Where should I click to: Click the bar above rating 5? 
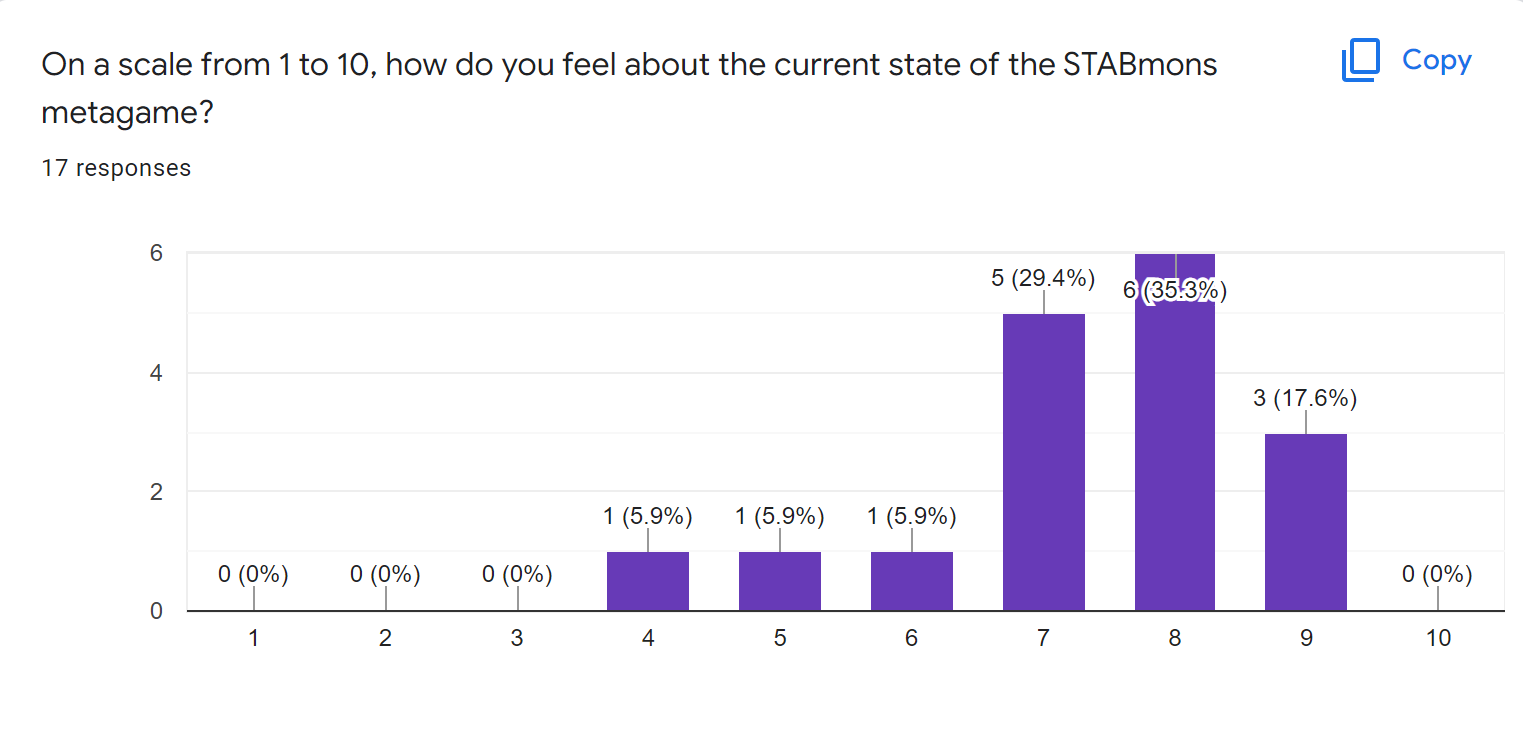(780, 581)
